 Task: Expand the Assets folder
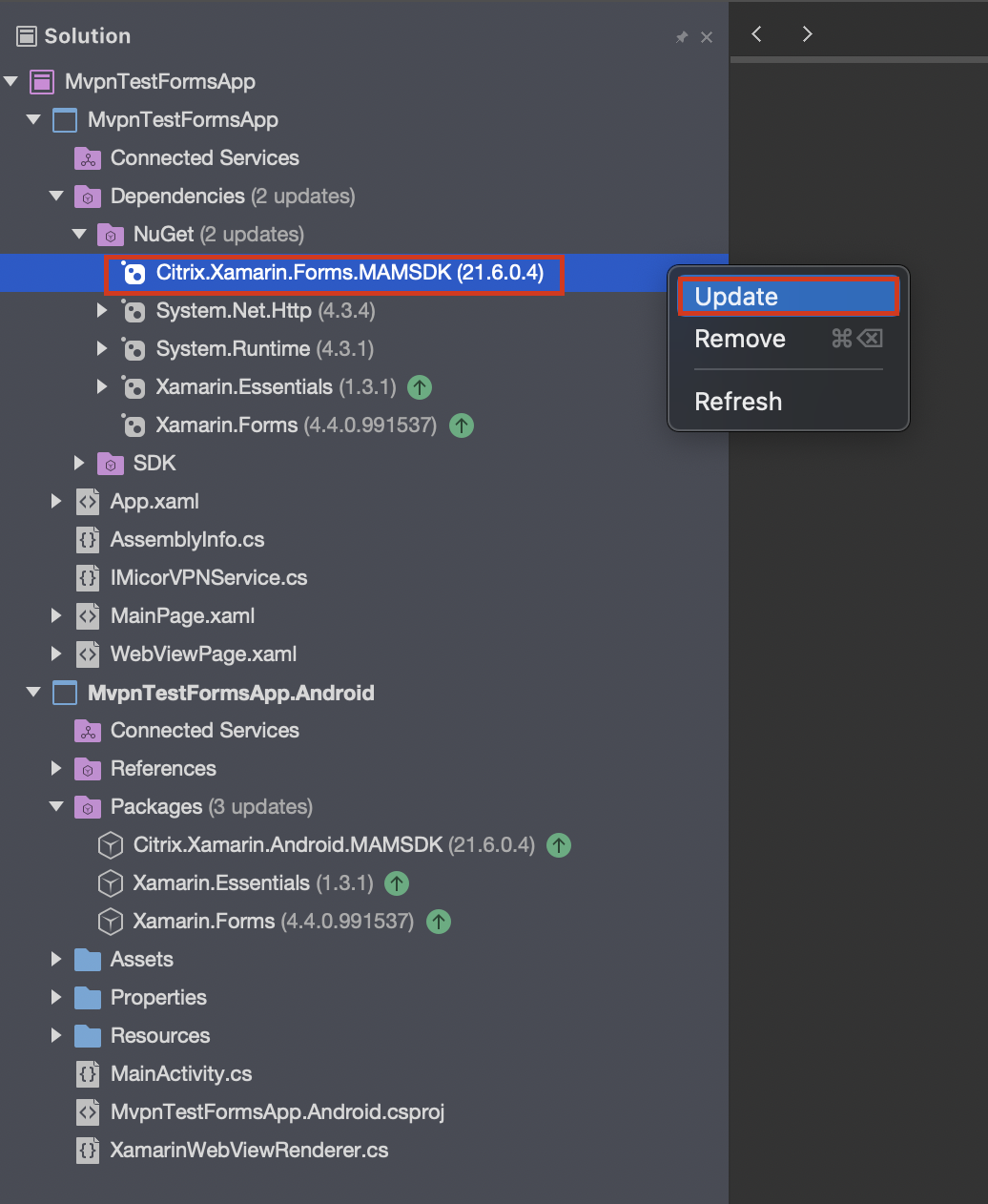[56, 960]
